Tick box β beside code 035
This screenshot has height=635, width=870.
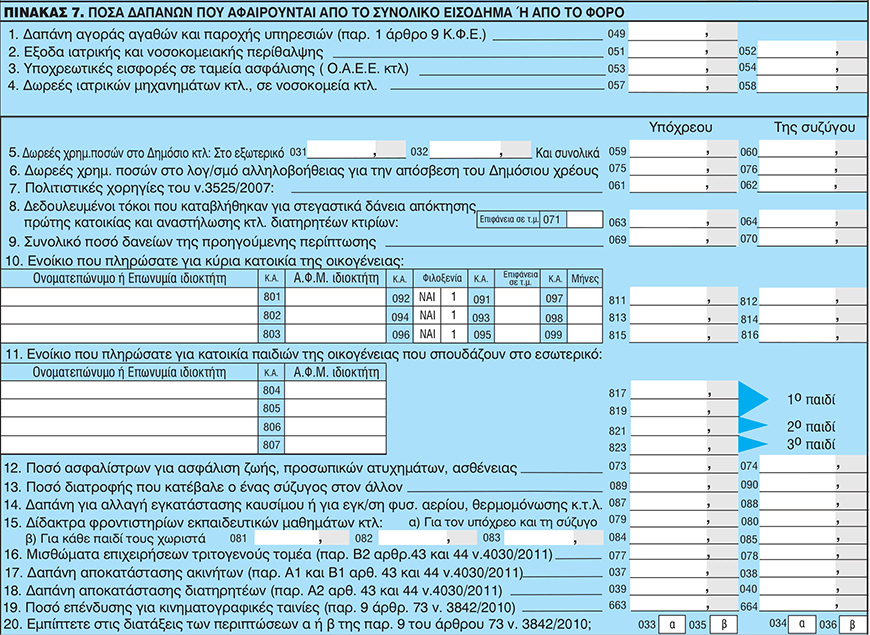pyautogui.click(x=725, y=623)
